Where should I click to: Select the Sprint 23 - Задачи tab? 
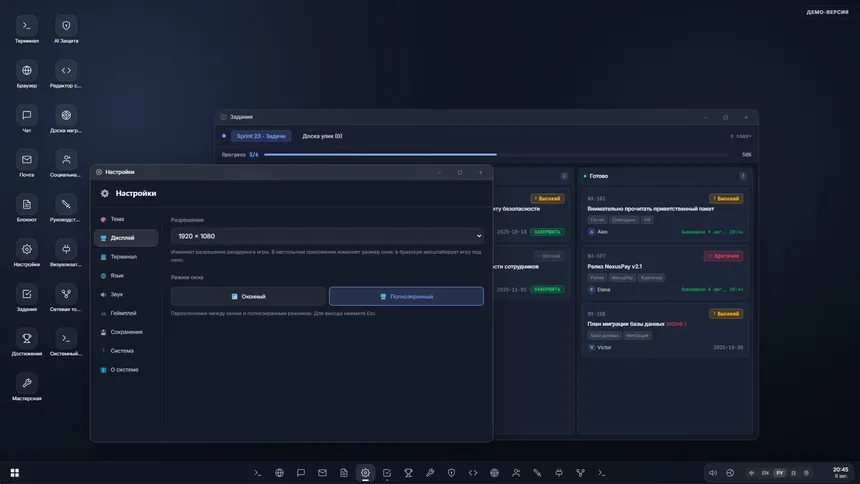tap(261, 136)
